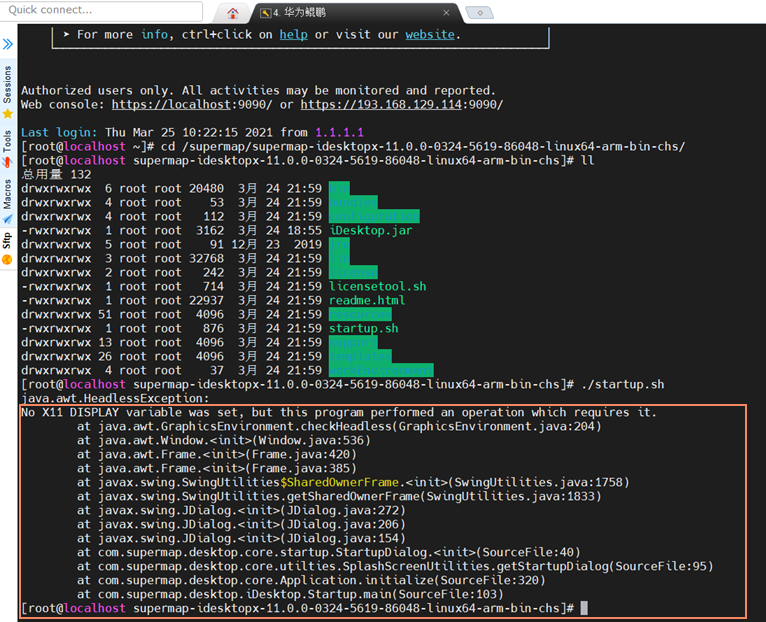The image size is (766, 622).
Task: Open the Home tab with house icon
Action: point(233,13)
